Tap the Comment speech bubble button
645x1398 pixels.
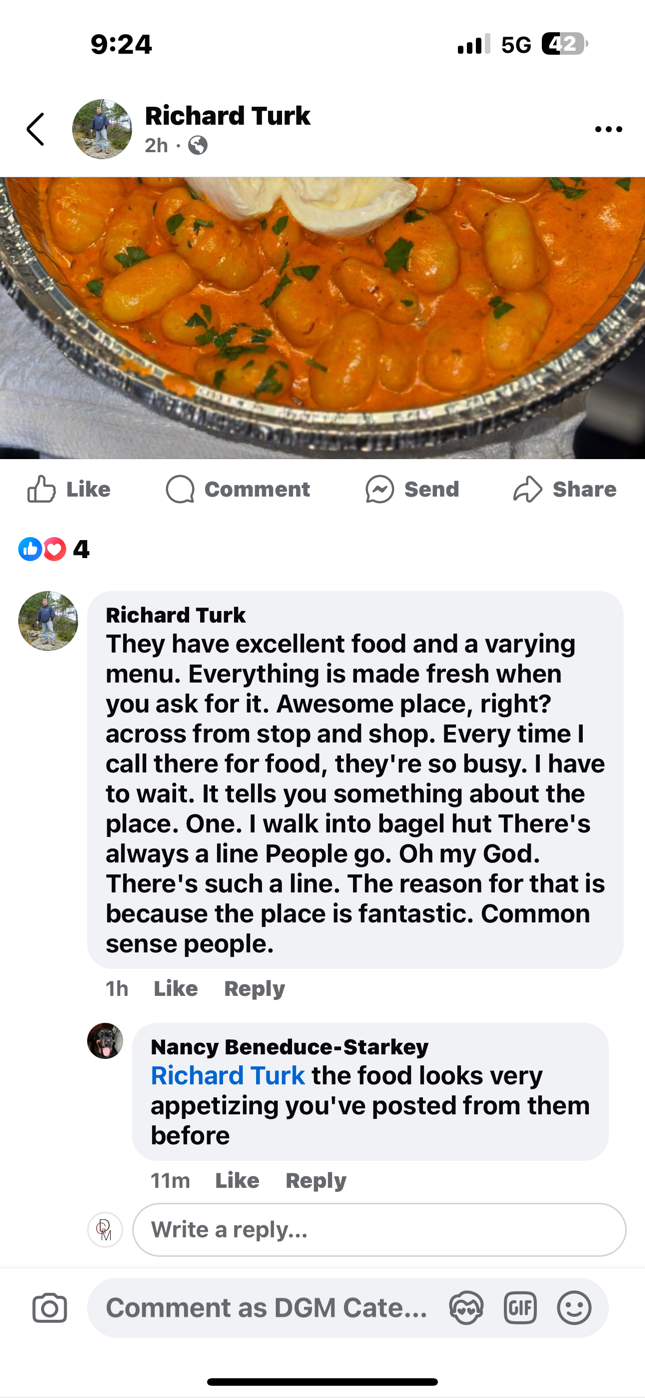[238, 489]
